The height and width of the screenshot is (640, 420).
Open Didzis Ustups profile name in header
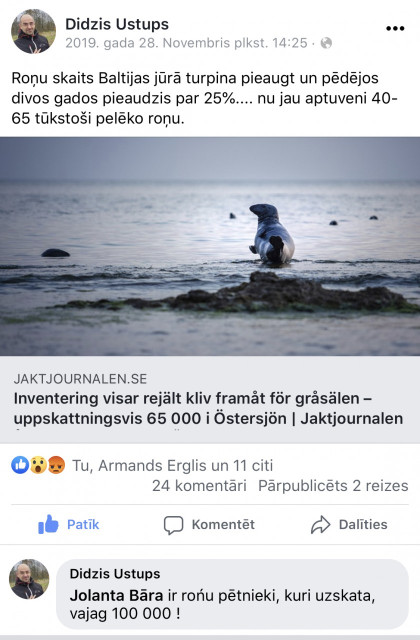point(117,24)
